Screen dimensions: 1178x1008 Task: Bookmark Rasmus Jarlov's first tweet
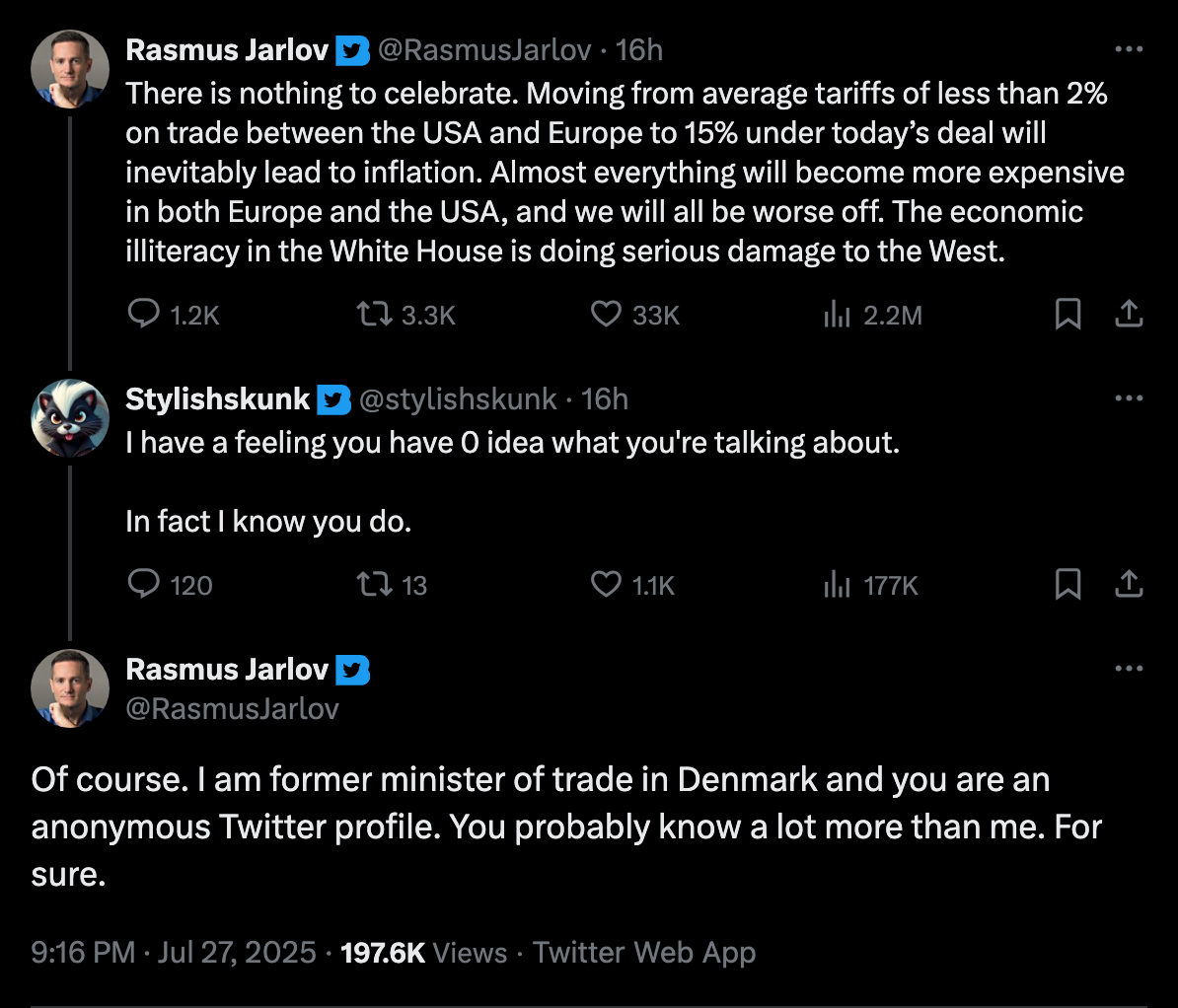[x=1068, y=315]
